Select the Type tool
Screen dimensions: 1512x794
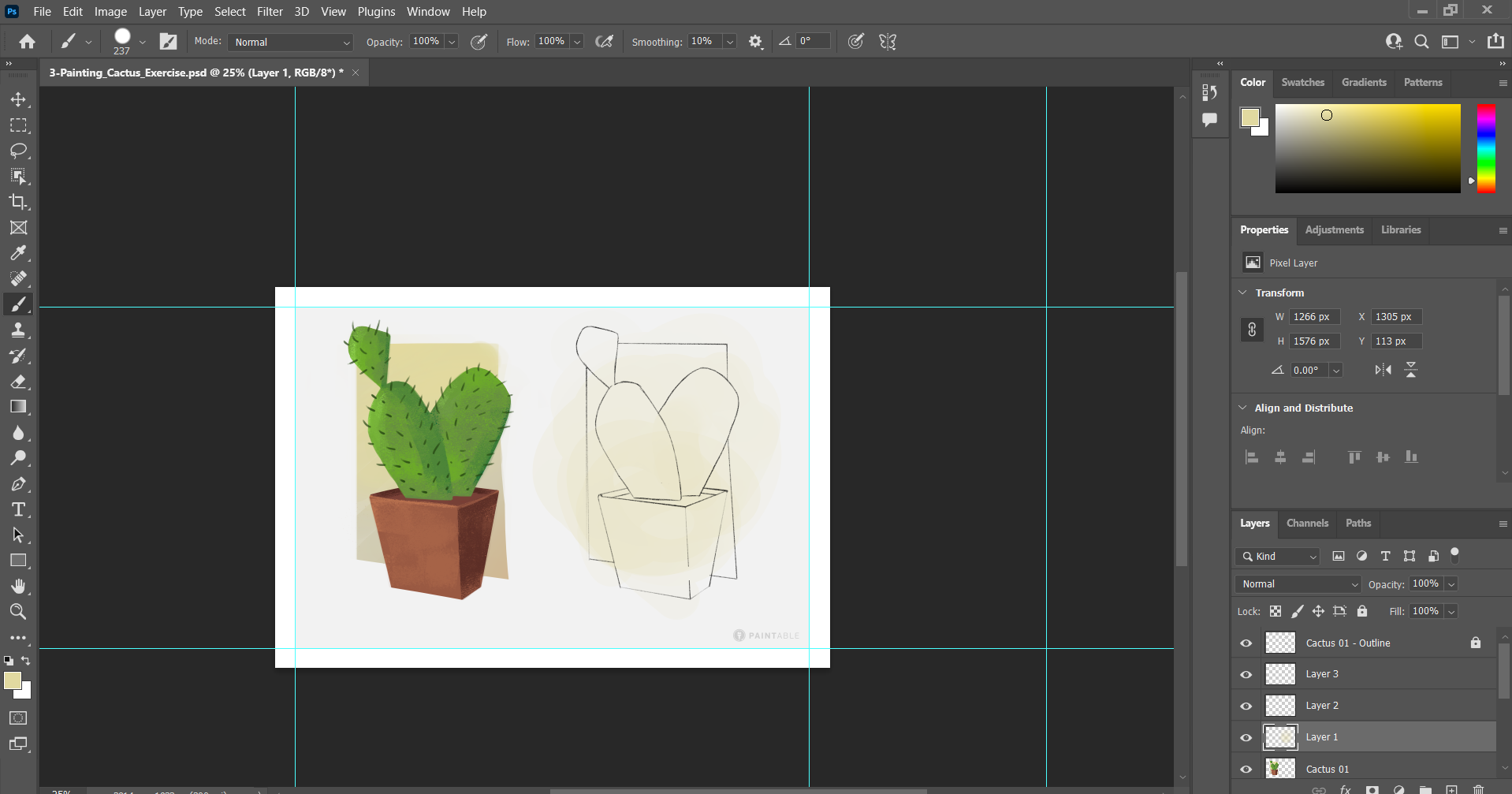20,509
